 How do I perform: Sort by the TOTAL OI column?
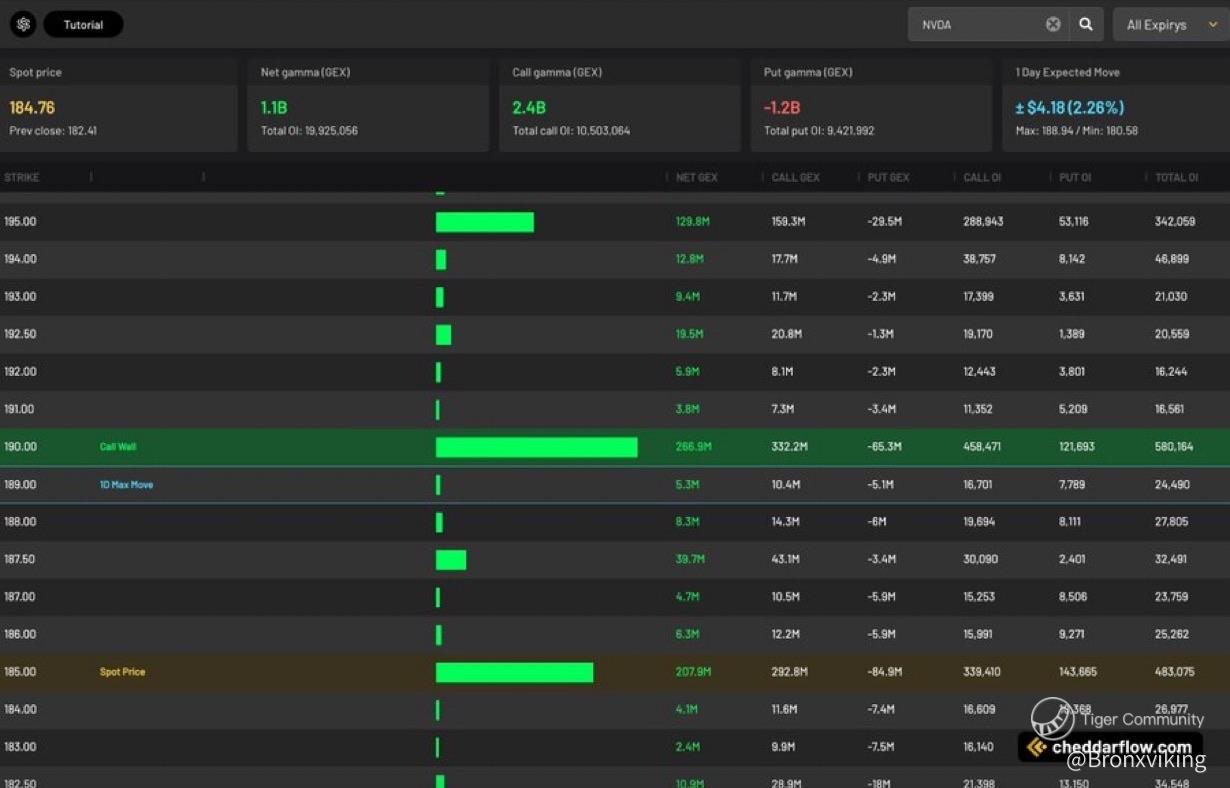1176,178
